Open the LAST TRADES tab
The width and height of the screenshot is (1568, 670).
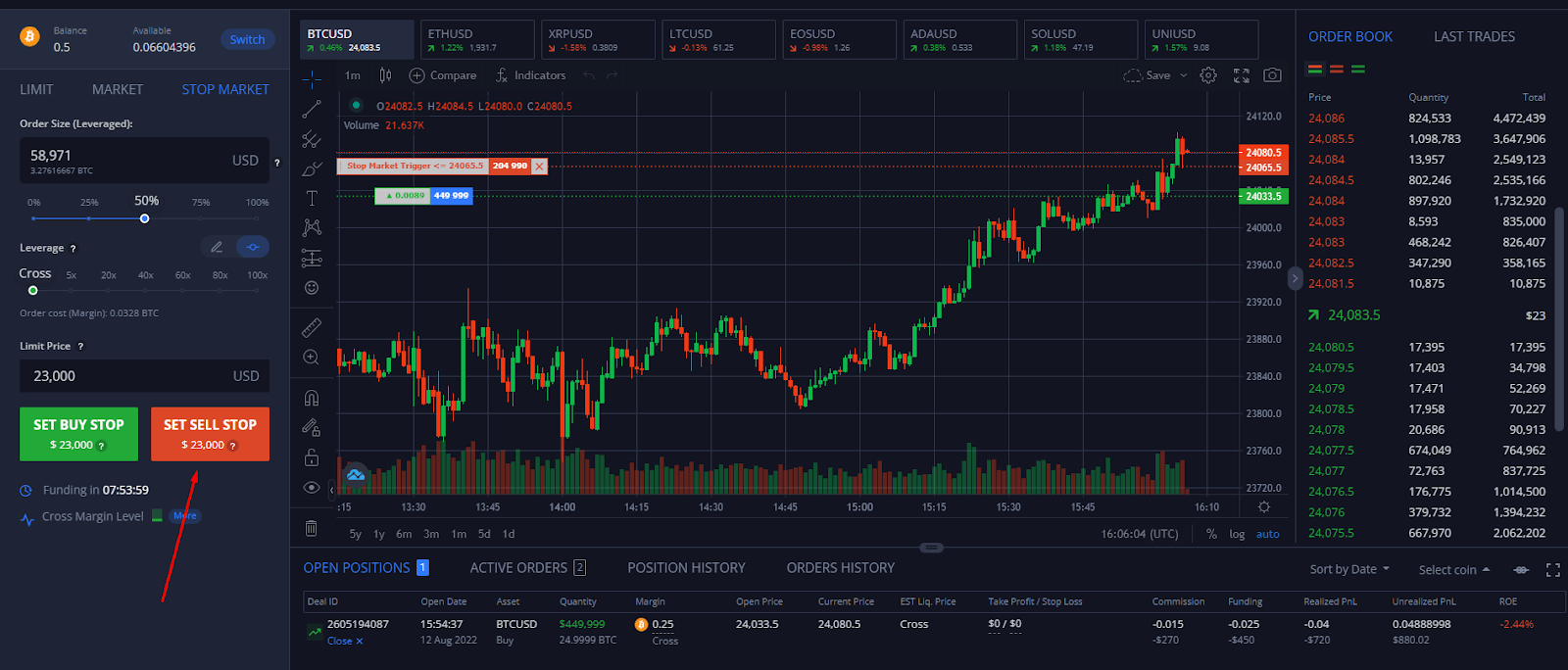point(1474,36)
